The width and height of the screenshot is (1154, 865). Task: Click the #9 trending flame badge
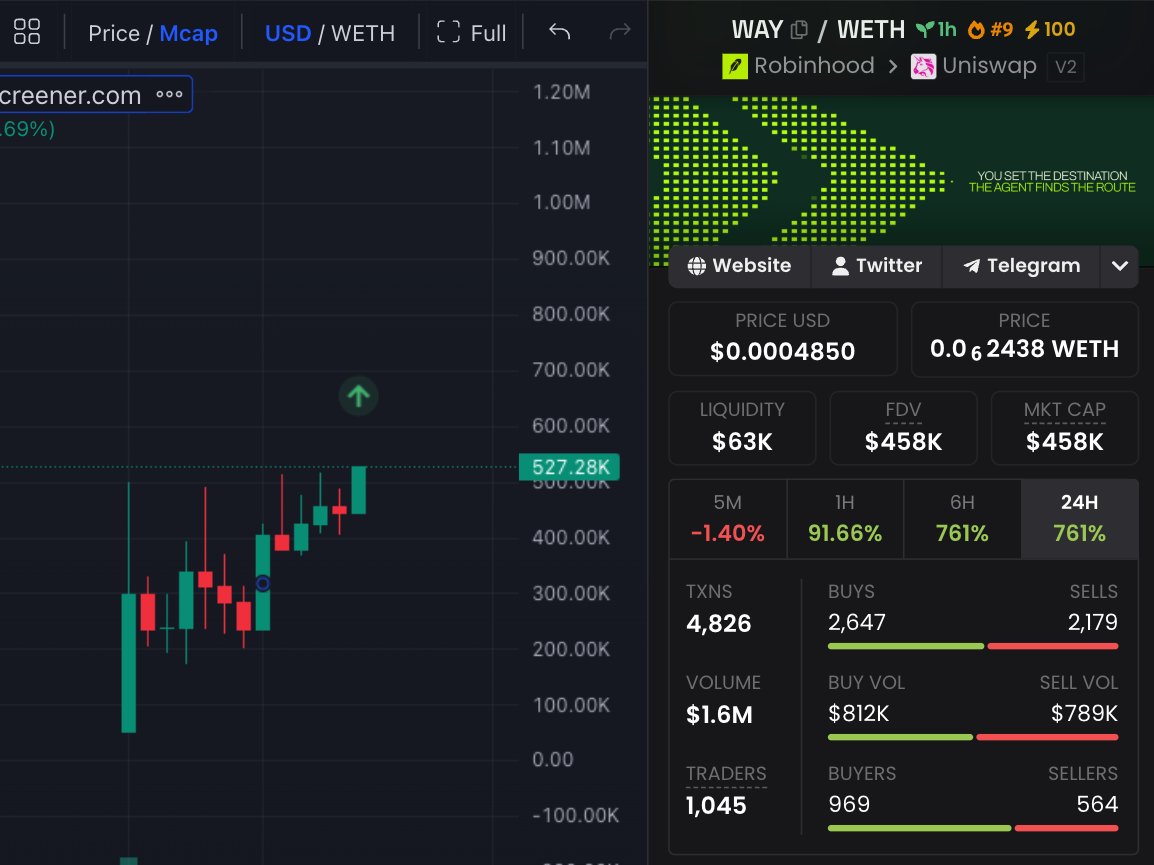coord(990,29)
